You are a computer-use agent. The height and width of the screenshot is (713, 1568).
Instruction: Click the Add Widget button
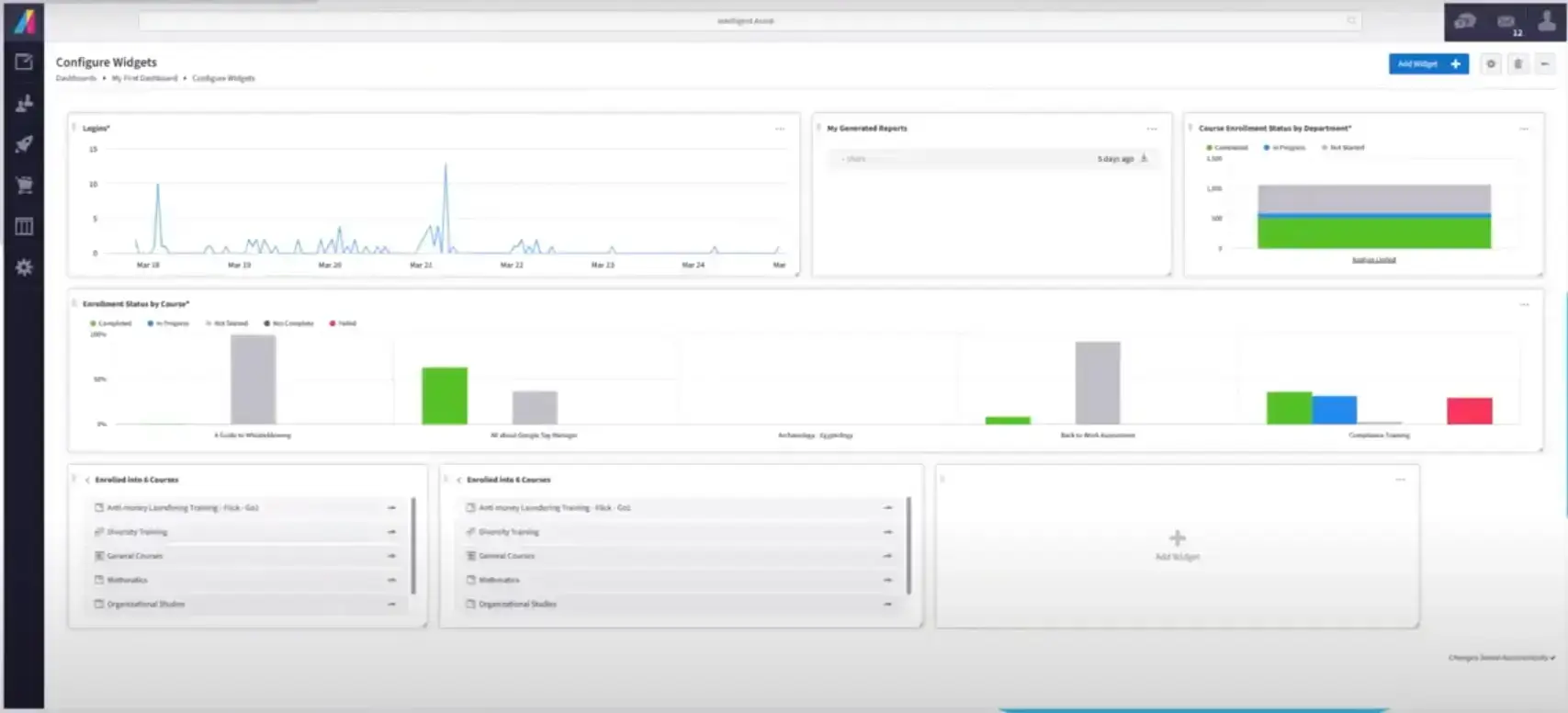pos(1428,63)
